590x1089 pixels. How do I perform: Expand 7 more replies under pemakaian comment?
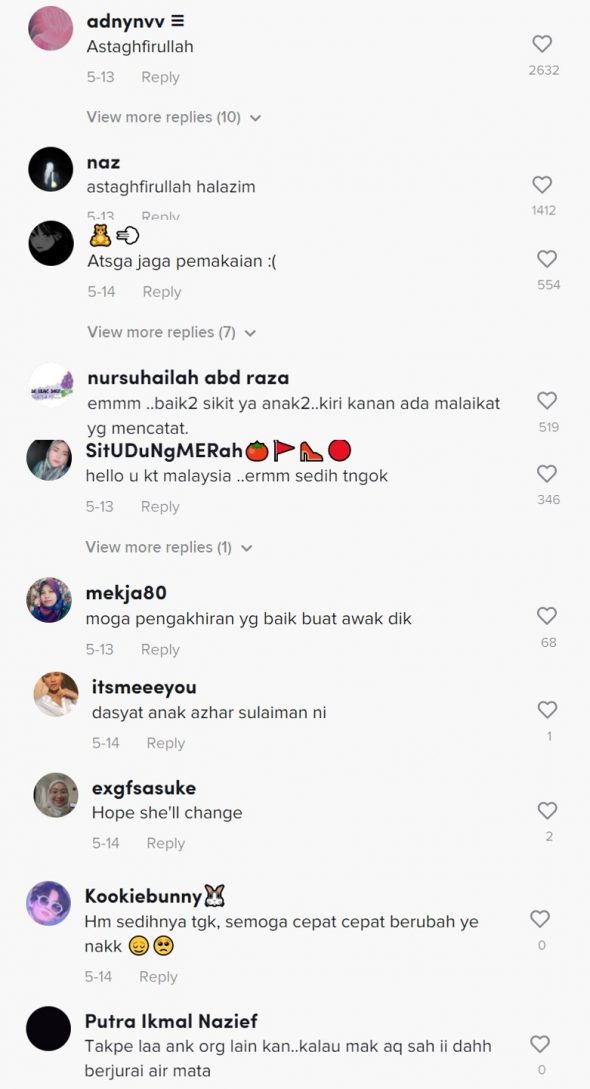171,333
